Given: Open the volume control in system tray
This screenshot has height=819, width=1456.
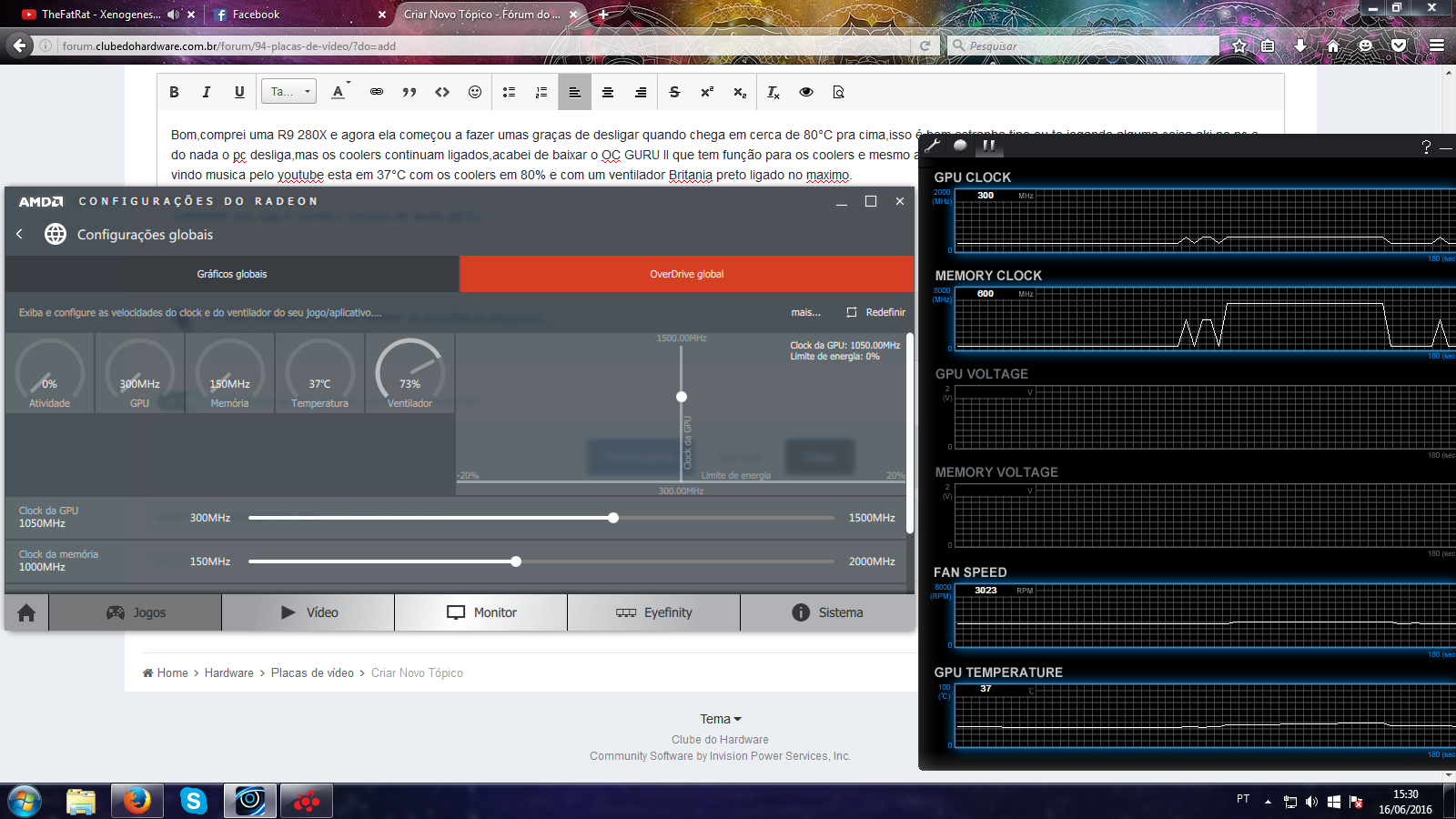Looking at the screenshot, I should coord(1311,802).
